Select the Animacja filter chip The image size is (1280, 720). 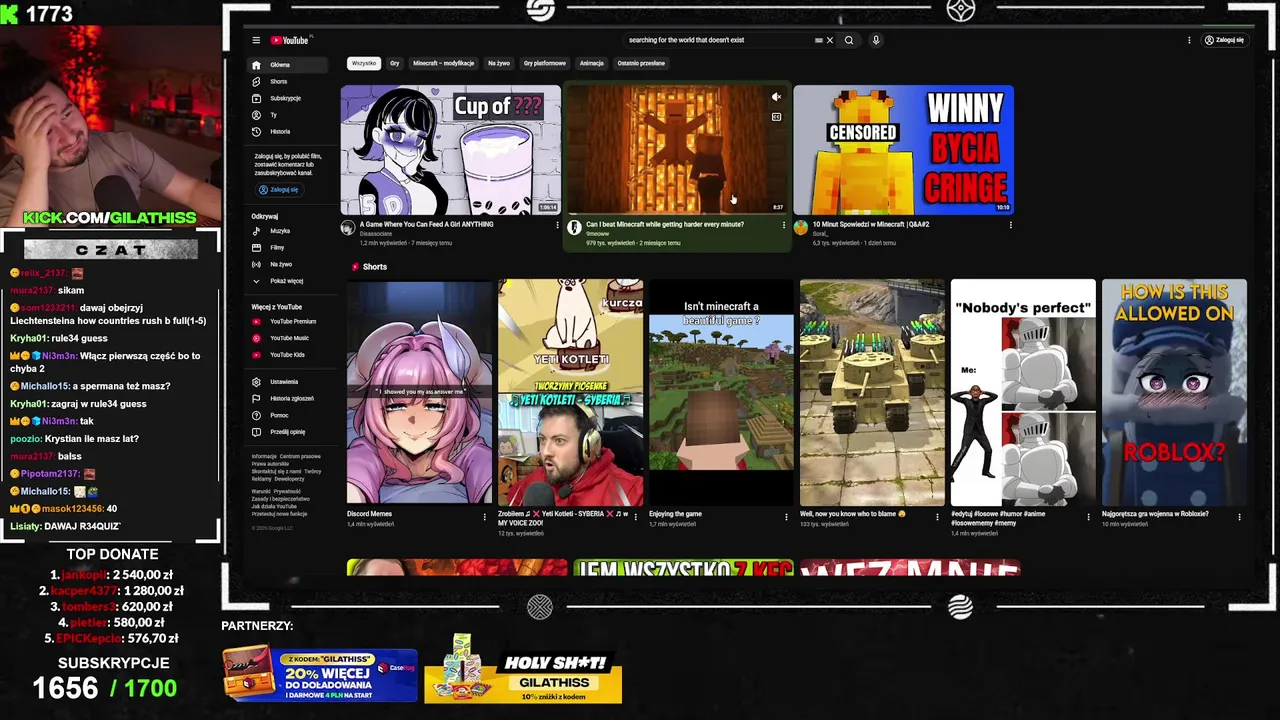(591, 63)
